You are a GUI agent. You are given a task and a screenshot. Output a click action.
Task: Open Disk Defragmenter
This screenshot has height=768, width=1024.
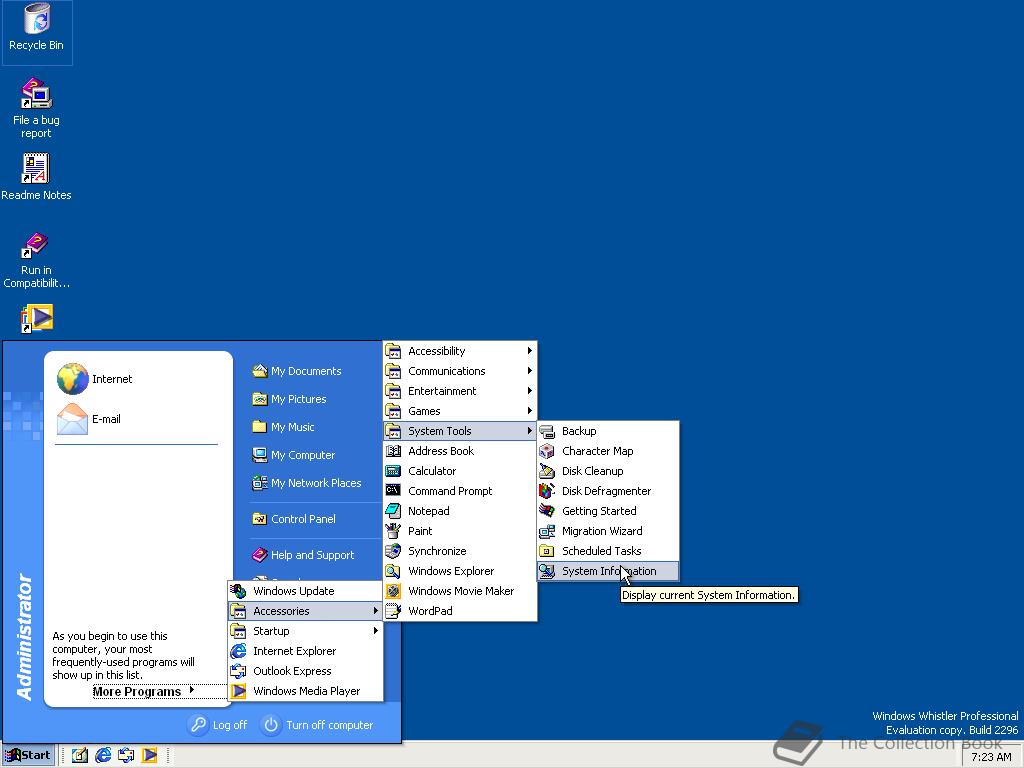(x=608, y=491)
